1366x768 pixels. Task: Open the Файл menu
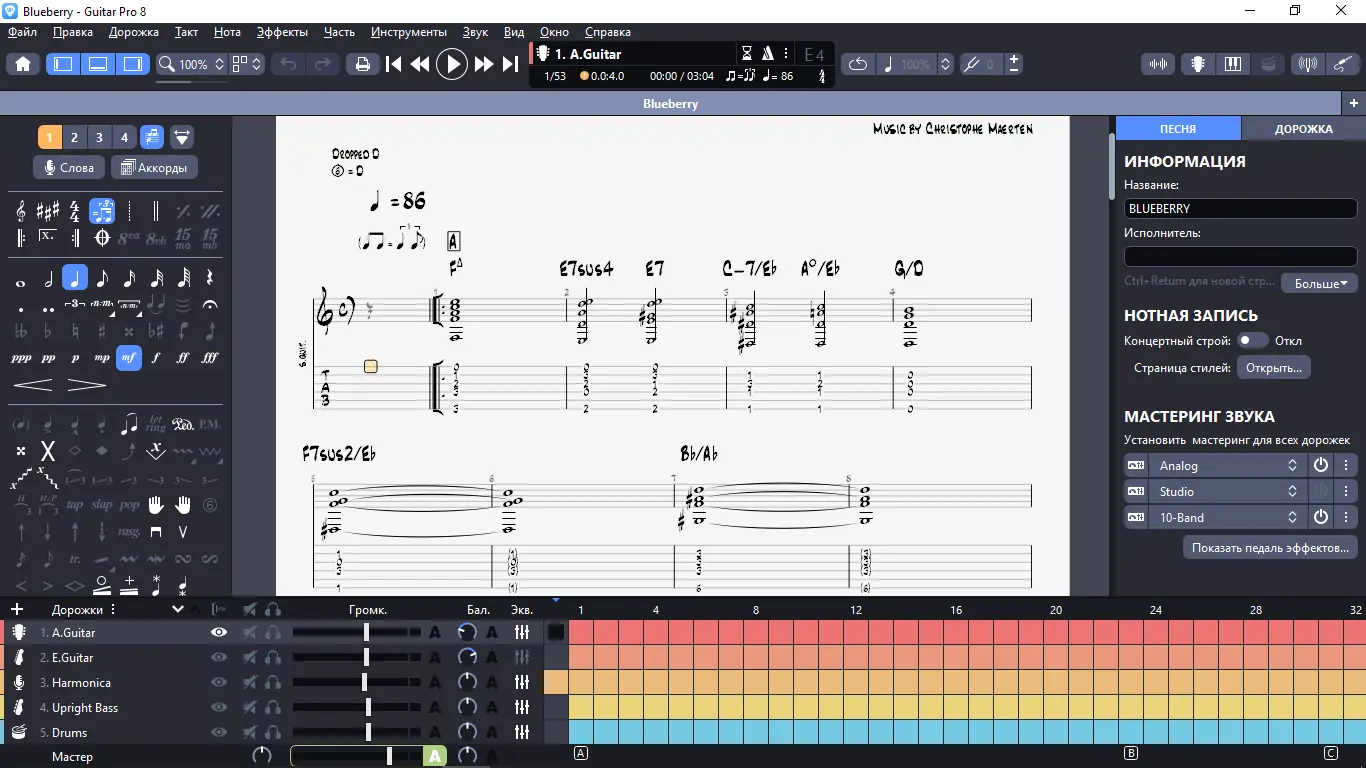[22, 32]
